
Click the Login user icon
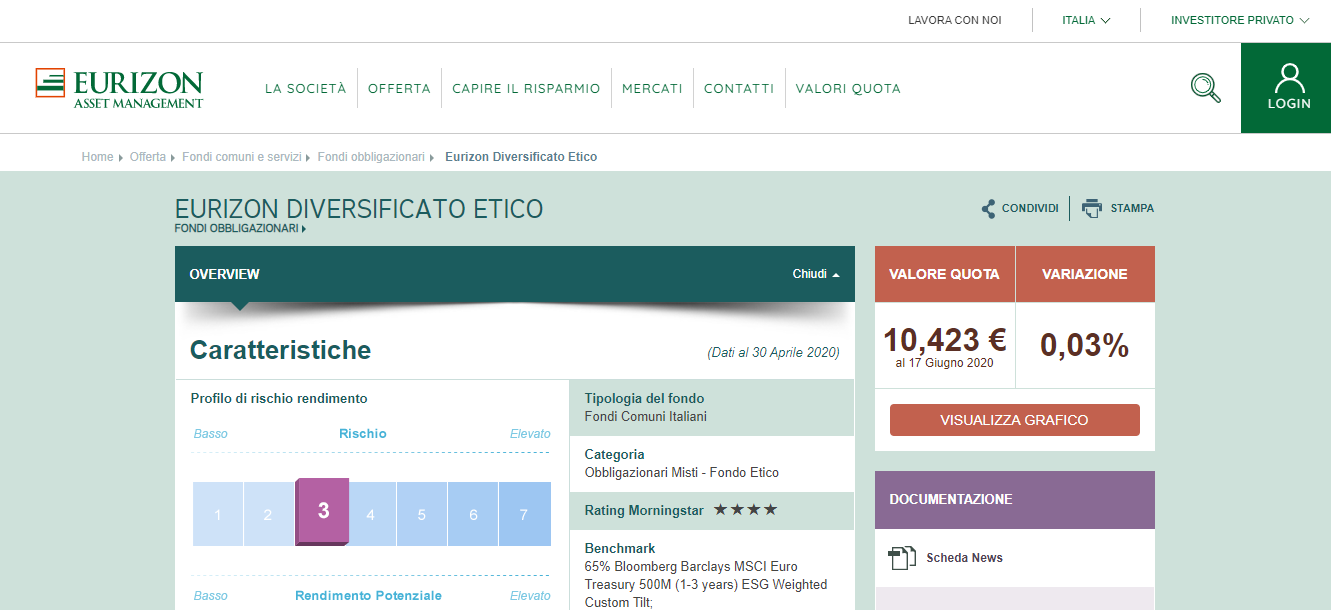pyautogui.click(x=1289, y=78)
